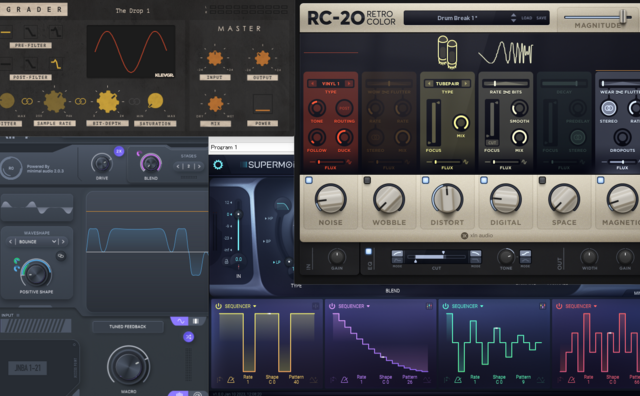Select the highlighted yellow POST-FILTER shape icon
The height and width of the screenshot is (396, 640).
pos(56,64)
